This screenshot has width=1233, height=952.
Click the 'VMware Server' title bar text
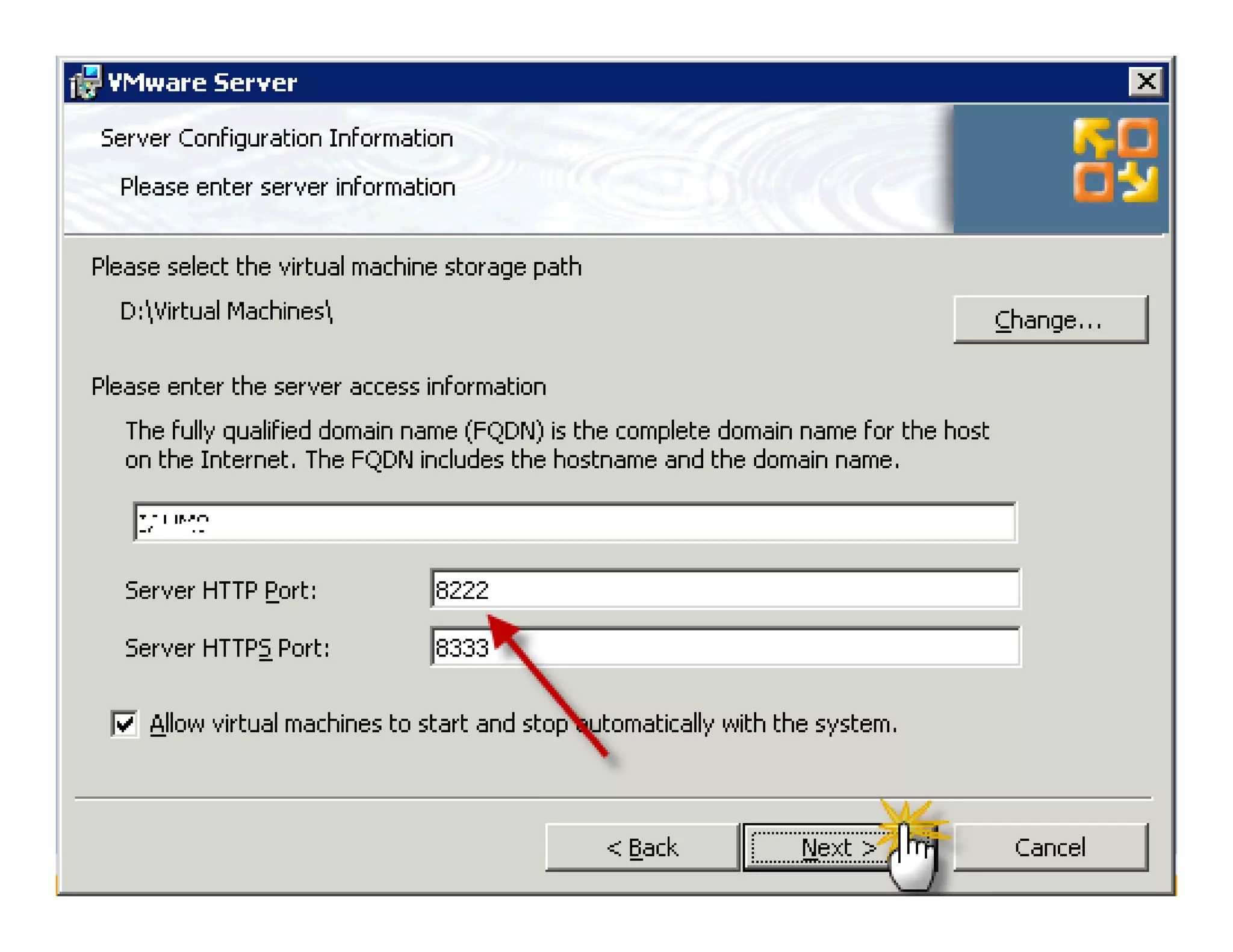coord(203,82)
